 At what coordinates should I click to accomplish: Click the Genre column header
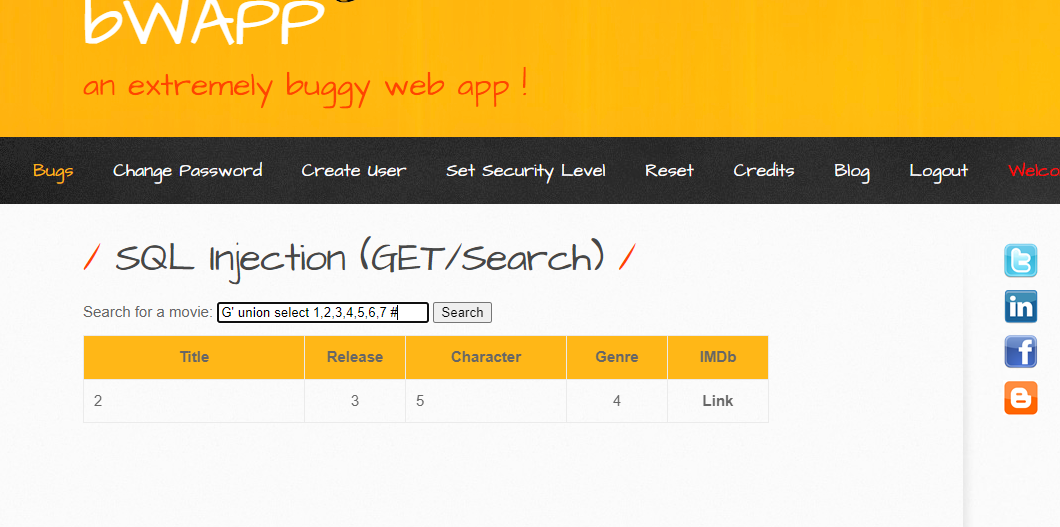[617, 357]
